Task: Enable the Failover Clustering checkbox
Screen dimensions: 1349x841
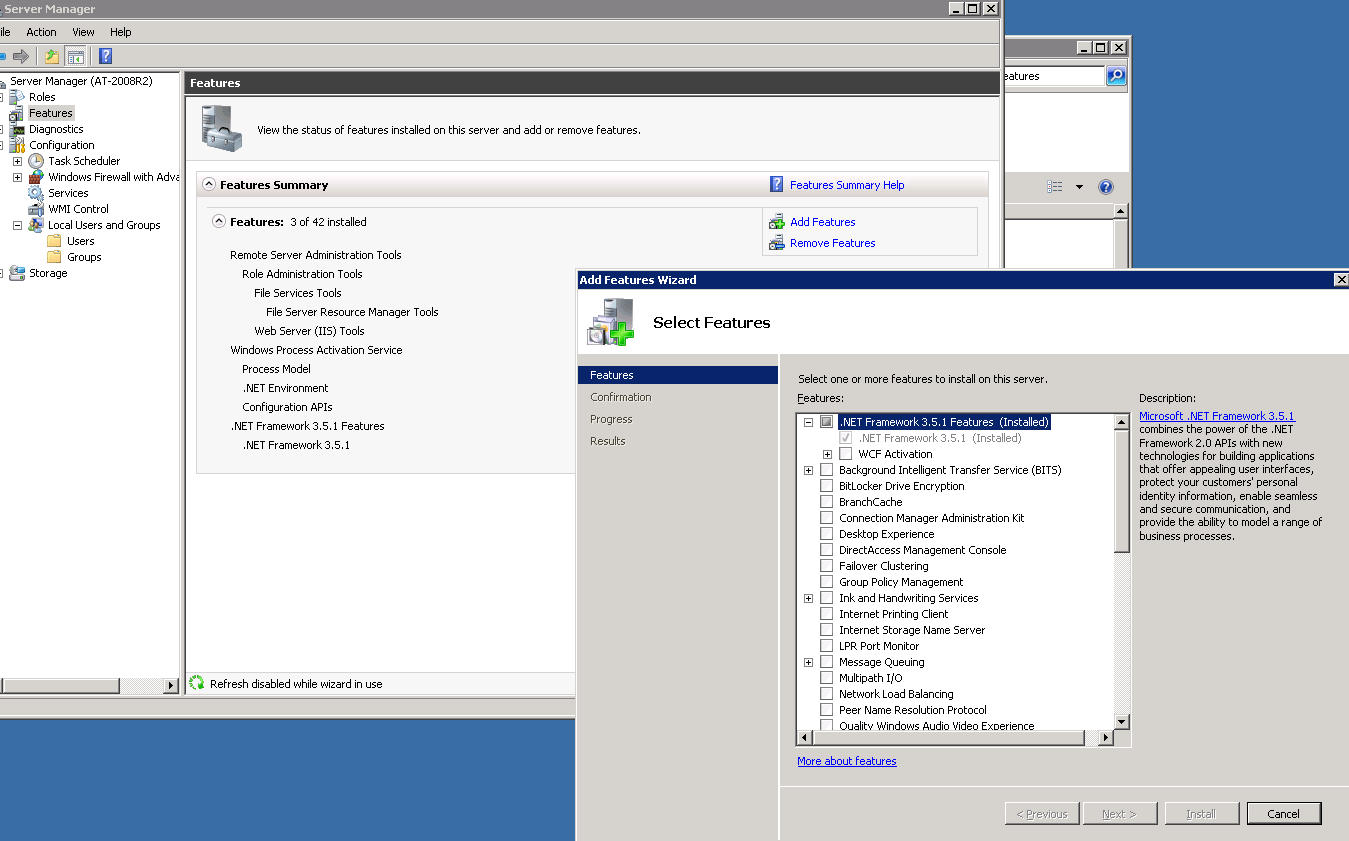Action: (826, 566)
